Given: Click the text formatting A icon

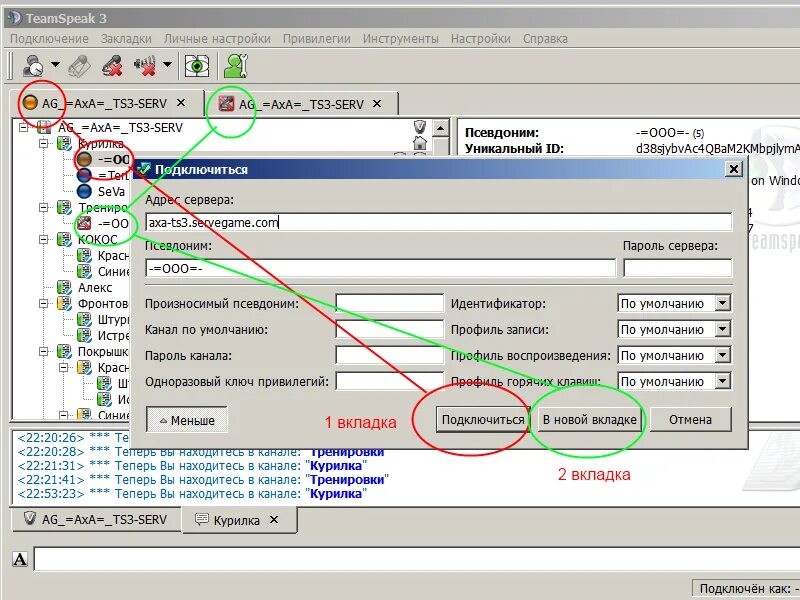Looking at the screenshot, I should 20,559.
